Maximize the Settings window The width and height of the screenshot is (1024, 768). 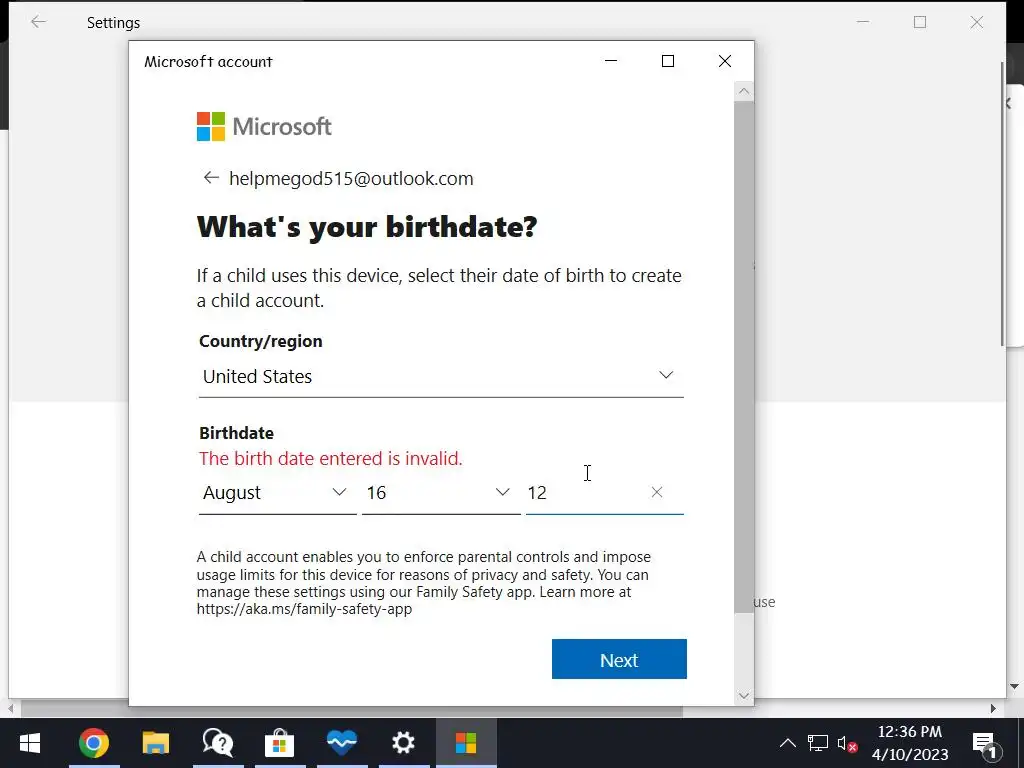[920, 22]
